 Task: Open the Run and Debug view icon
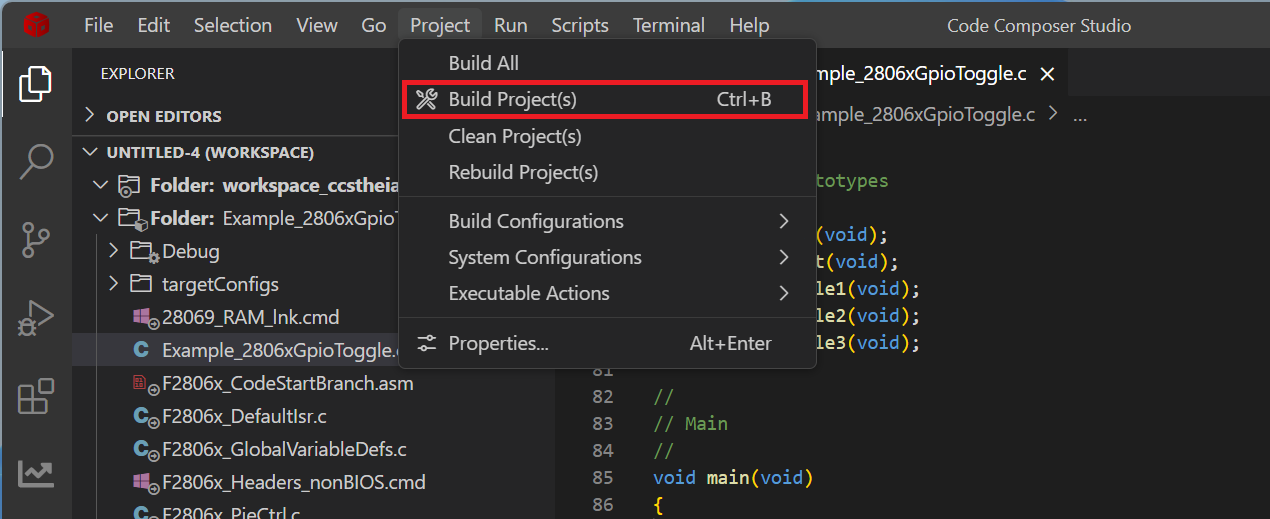(x=36, y=319)
